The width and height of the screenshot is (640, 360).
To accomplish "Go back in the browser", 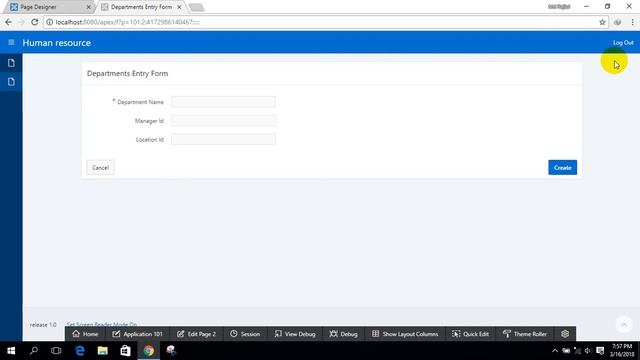I will [9, 22].
